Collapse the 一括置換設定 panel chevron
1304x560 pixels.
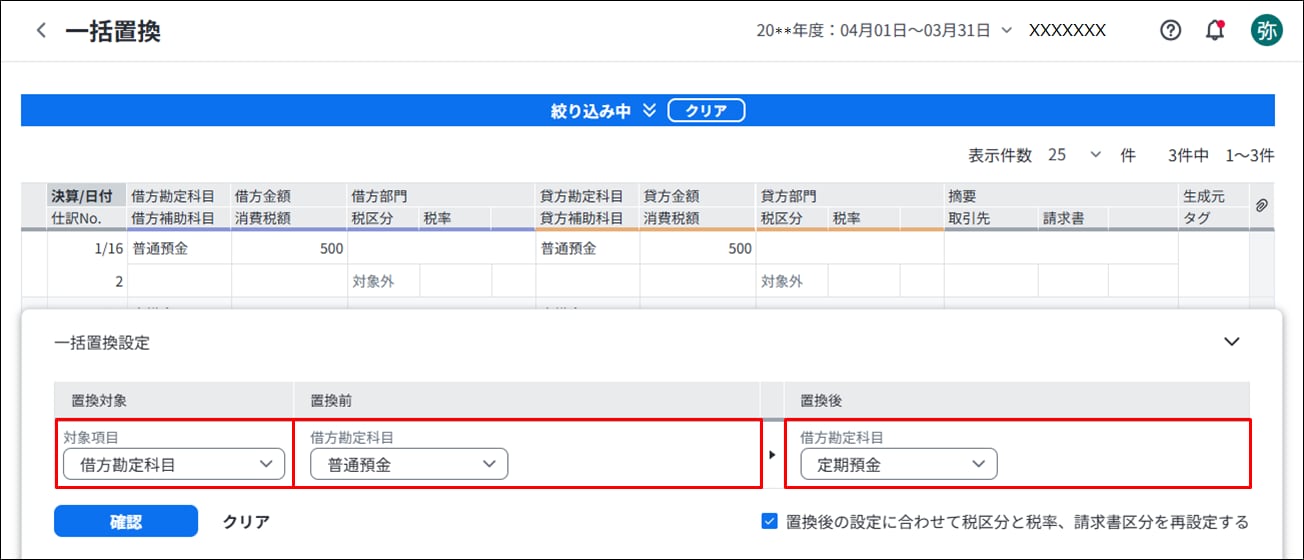pyautogui.click(x=1232, y=342)
